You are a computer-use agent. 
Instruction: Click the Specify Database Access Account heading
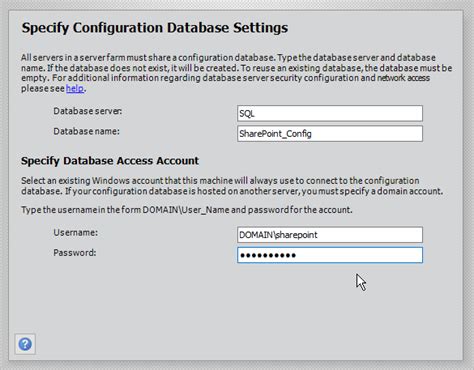(x=110, y=161)
